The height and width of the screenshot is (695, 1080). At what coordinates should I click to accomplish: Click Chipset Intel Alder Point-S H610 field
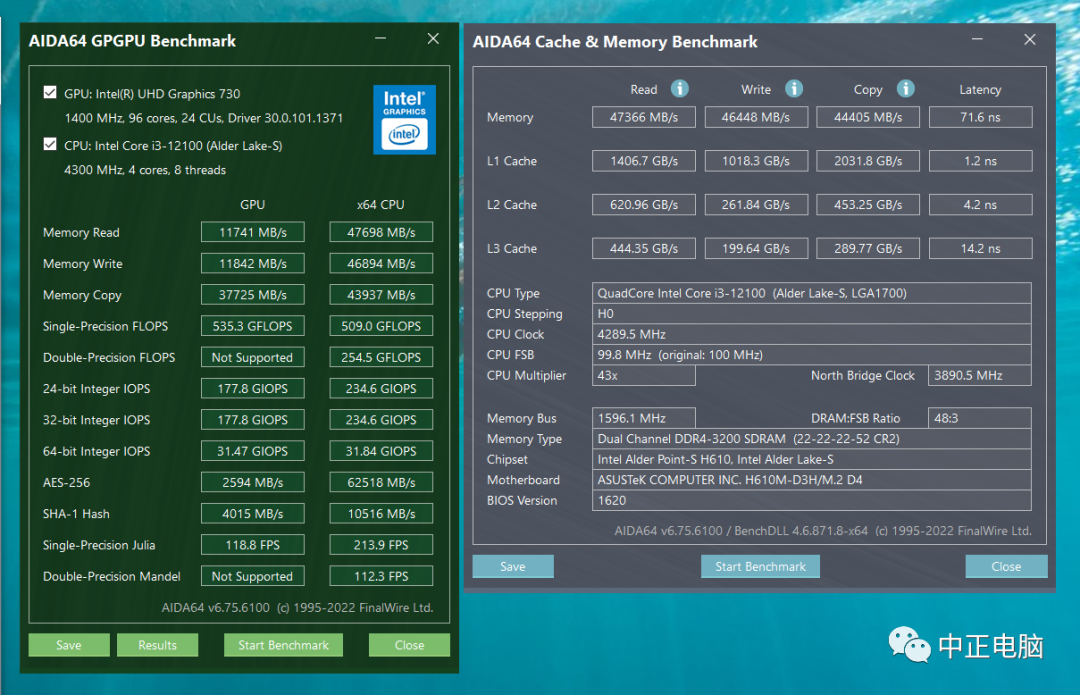click(811, 459)
